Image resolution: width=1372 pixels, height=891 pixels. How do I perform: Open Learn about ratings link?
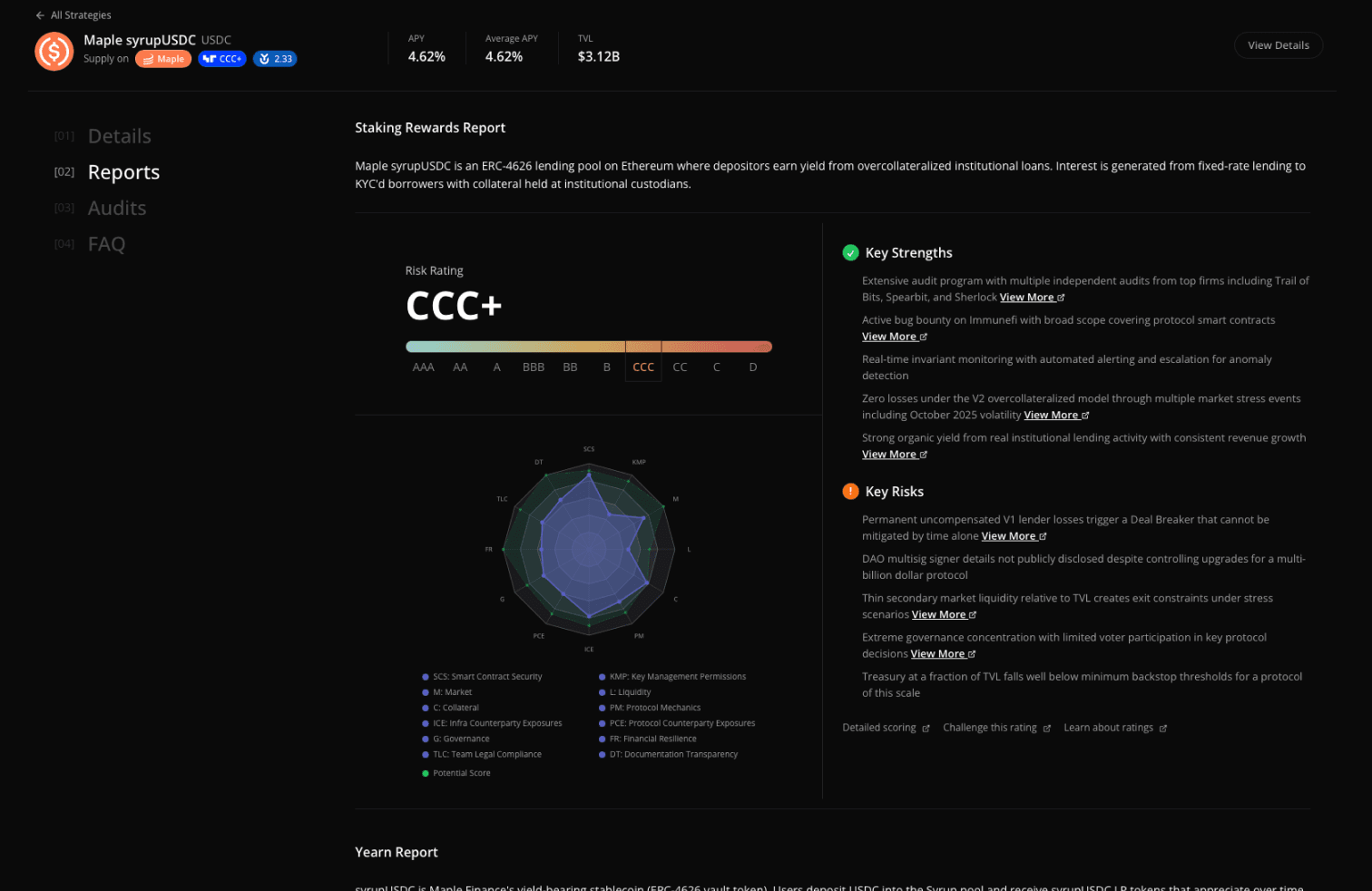(1115, 728)
